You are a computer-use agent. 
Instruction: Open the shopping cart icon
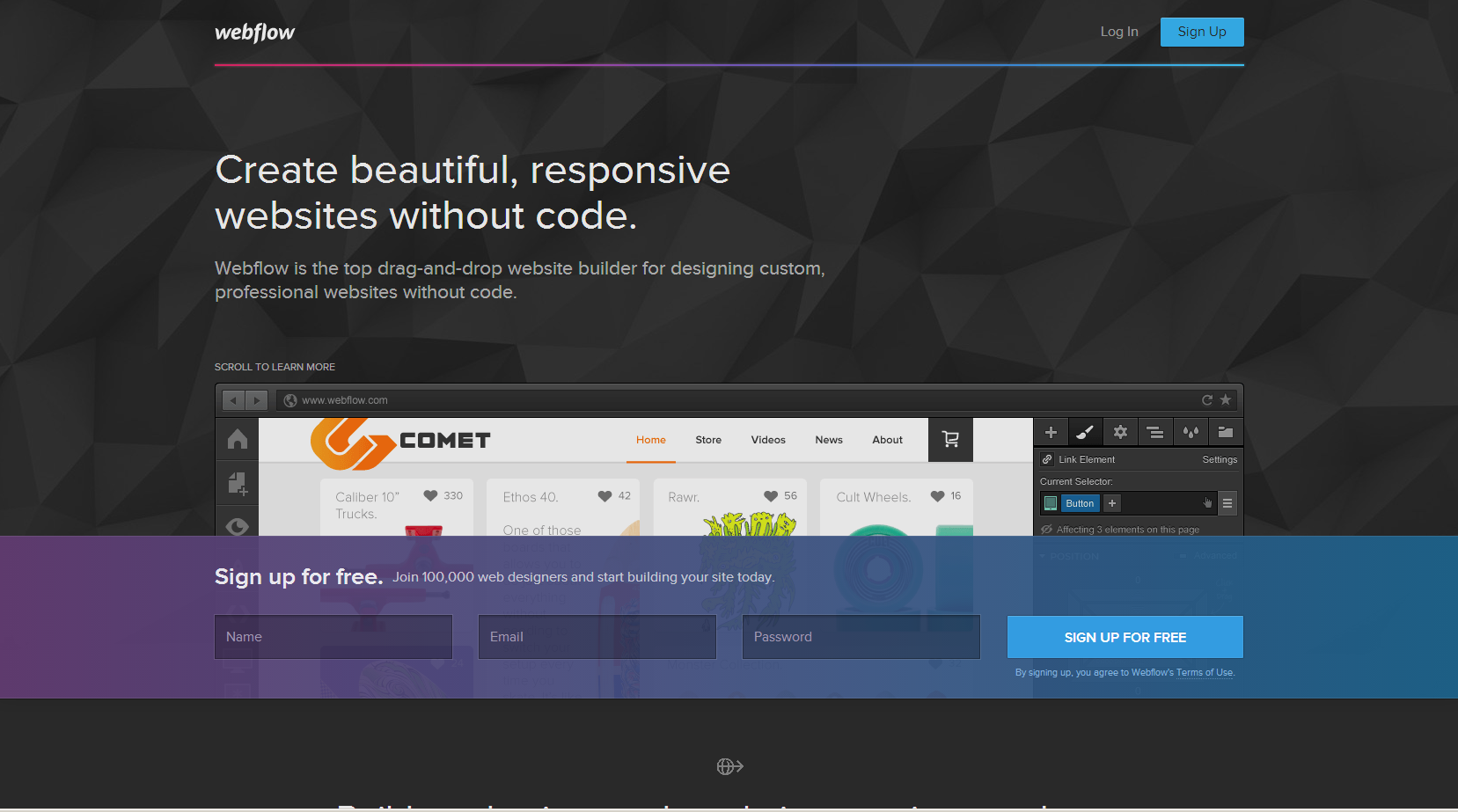pyautogui.click(x=950, y=440)
